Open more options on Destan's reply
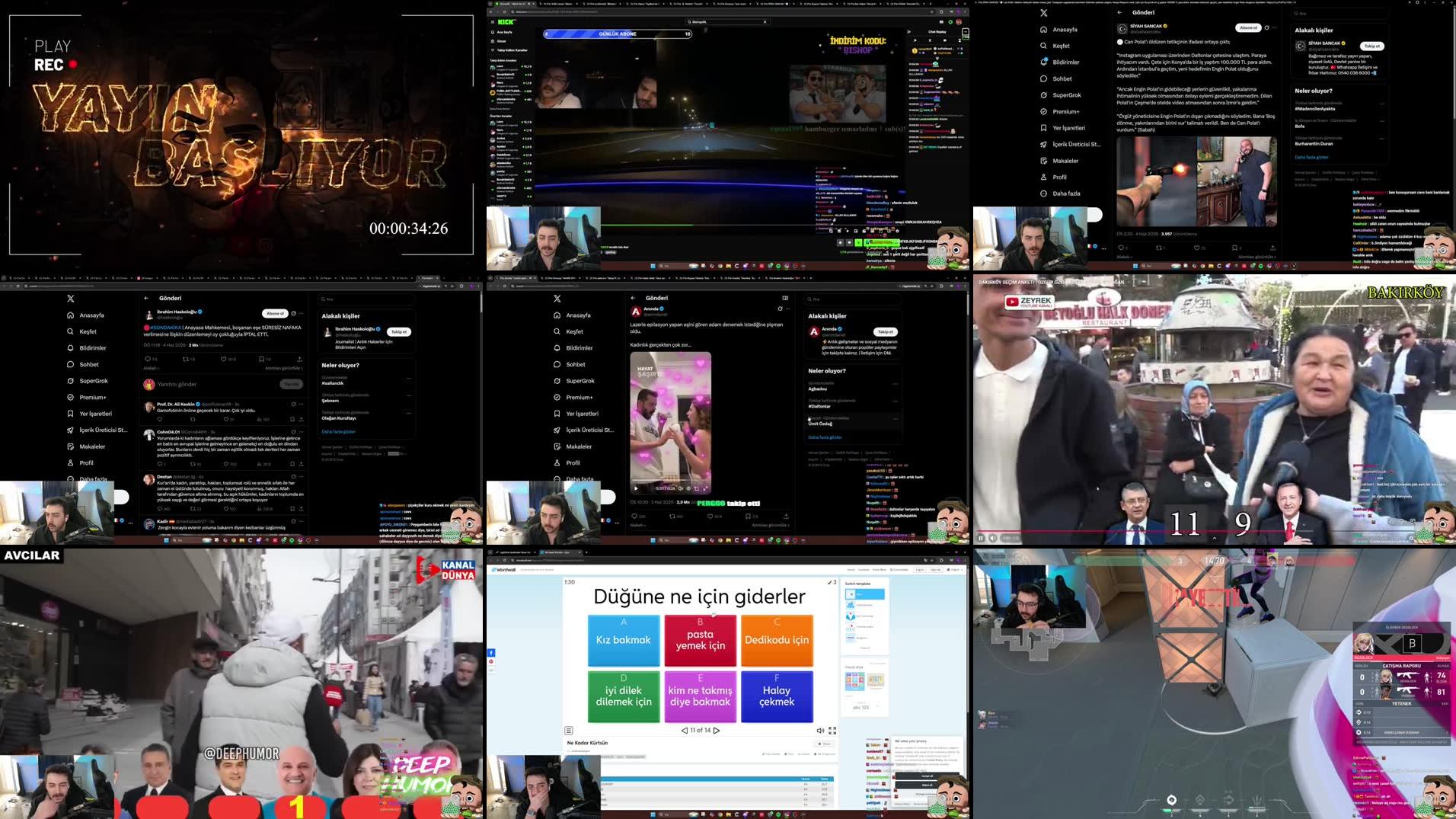 301,477
